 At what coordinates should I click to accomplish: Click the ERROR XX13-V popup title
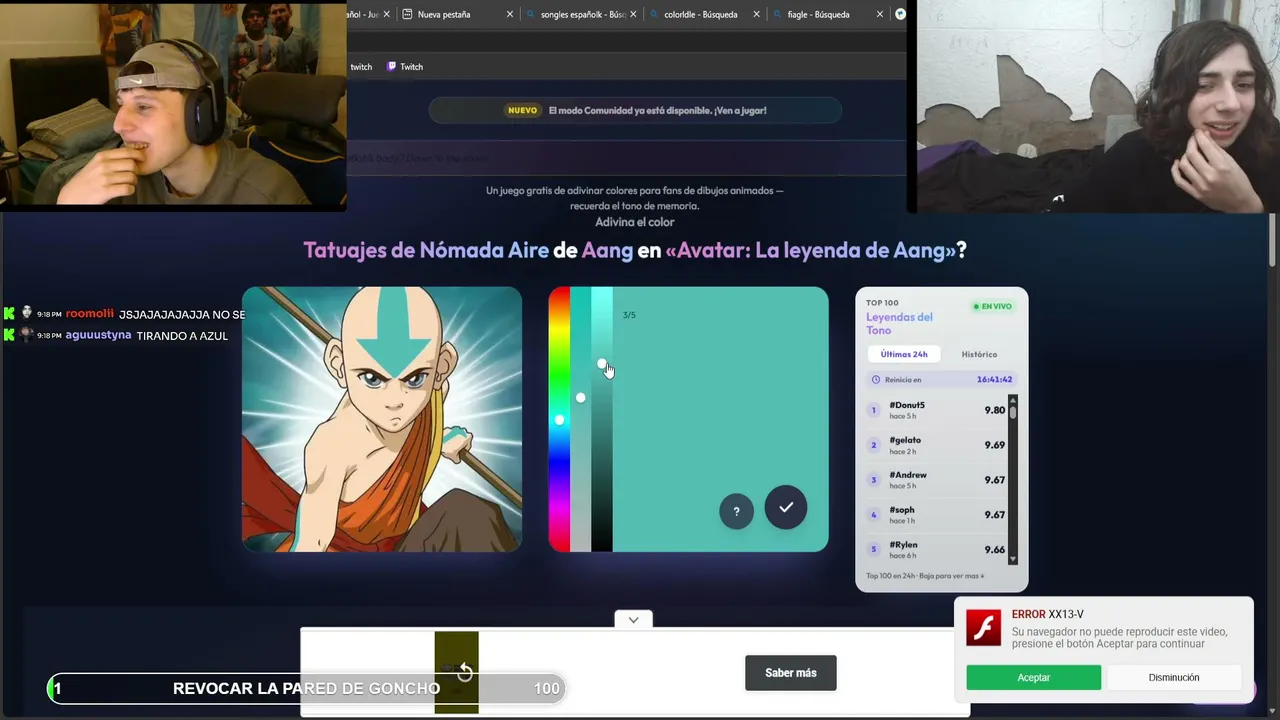pyautogui.click(x=1047, y=614)
